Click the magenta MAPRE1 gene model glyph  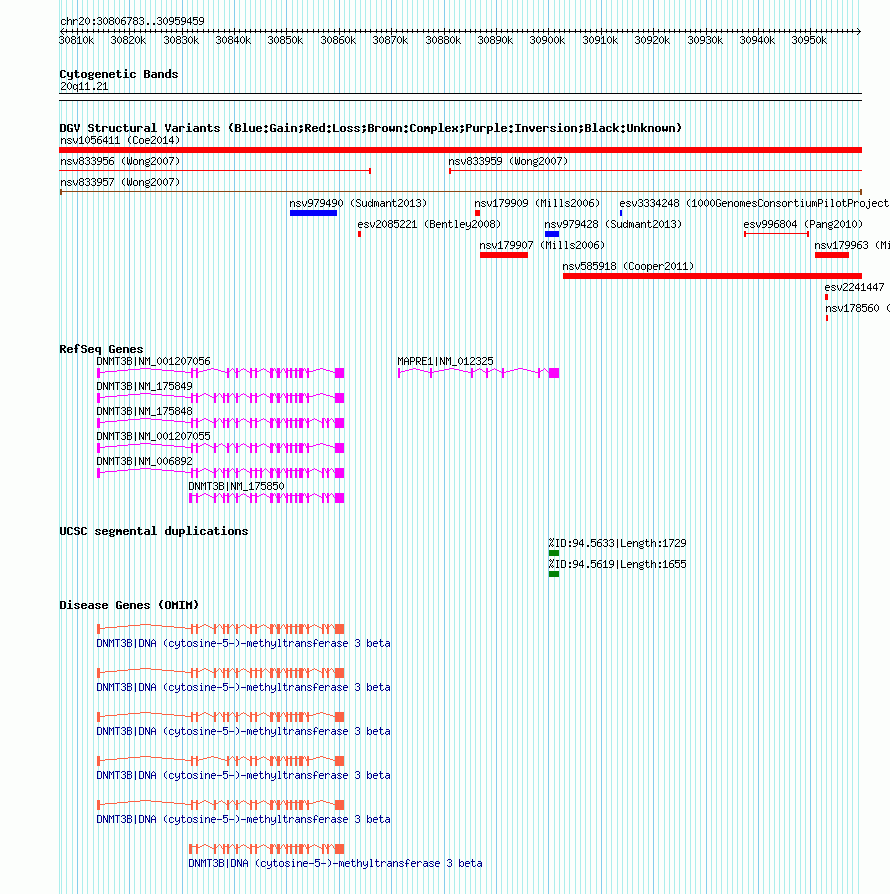point(478,373)
